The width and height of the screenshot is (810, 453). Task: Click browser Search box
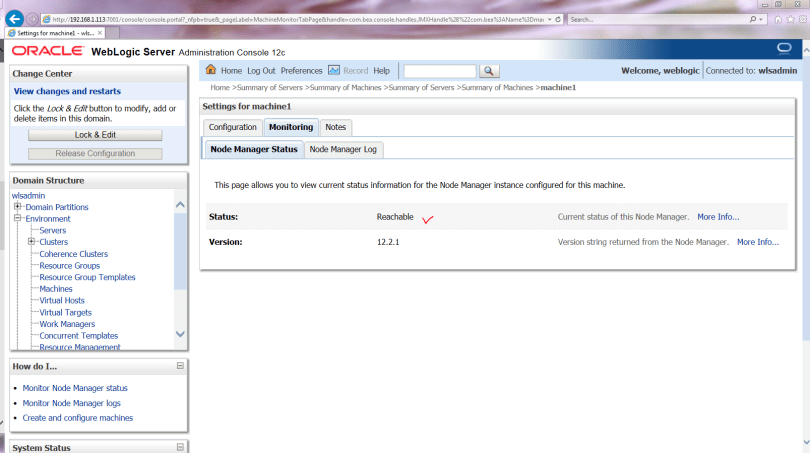click(659, 19)
